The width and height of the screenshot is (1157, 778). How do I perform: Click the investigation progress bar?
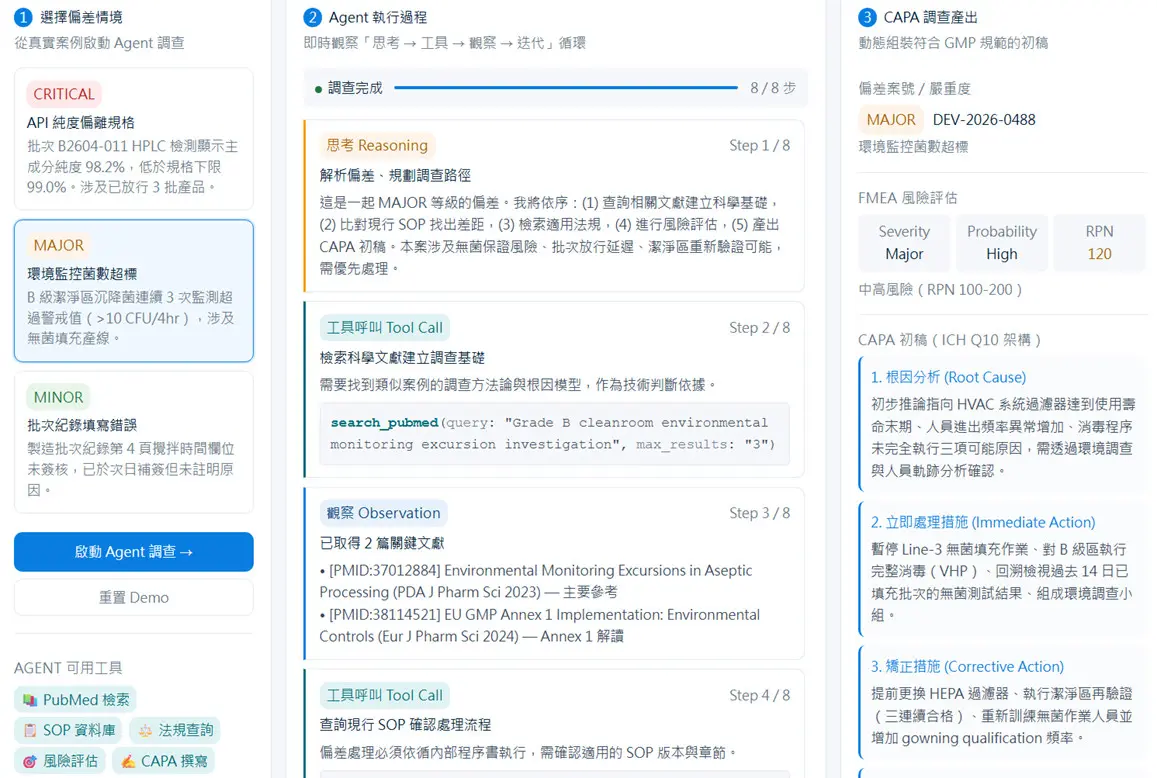point(566,88)
